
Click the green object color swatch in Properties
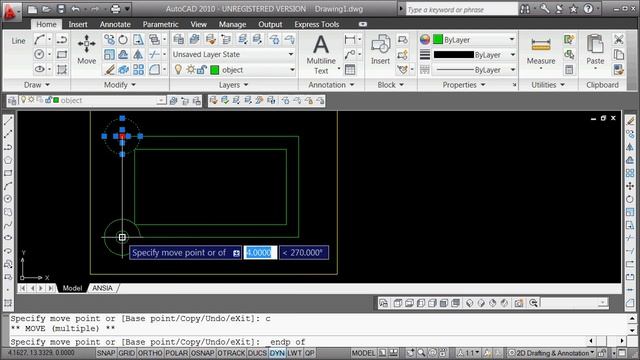438,40
